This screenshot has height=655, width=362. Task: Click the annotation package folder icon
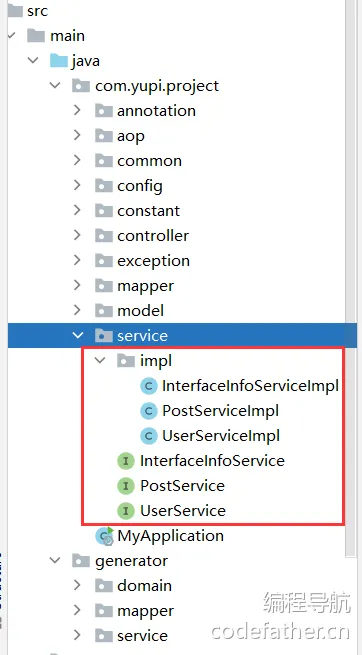click(x=104, y=111)
